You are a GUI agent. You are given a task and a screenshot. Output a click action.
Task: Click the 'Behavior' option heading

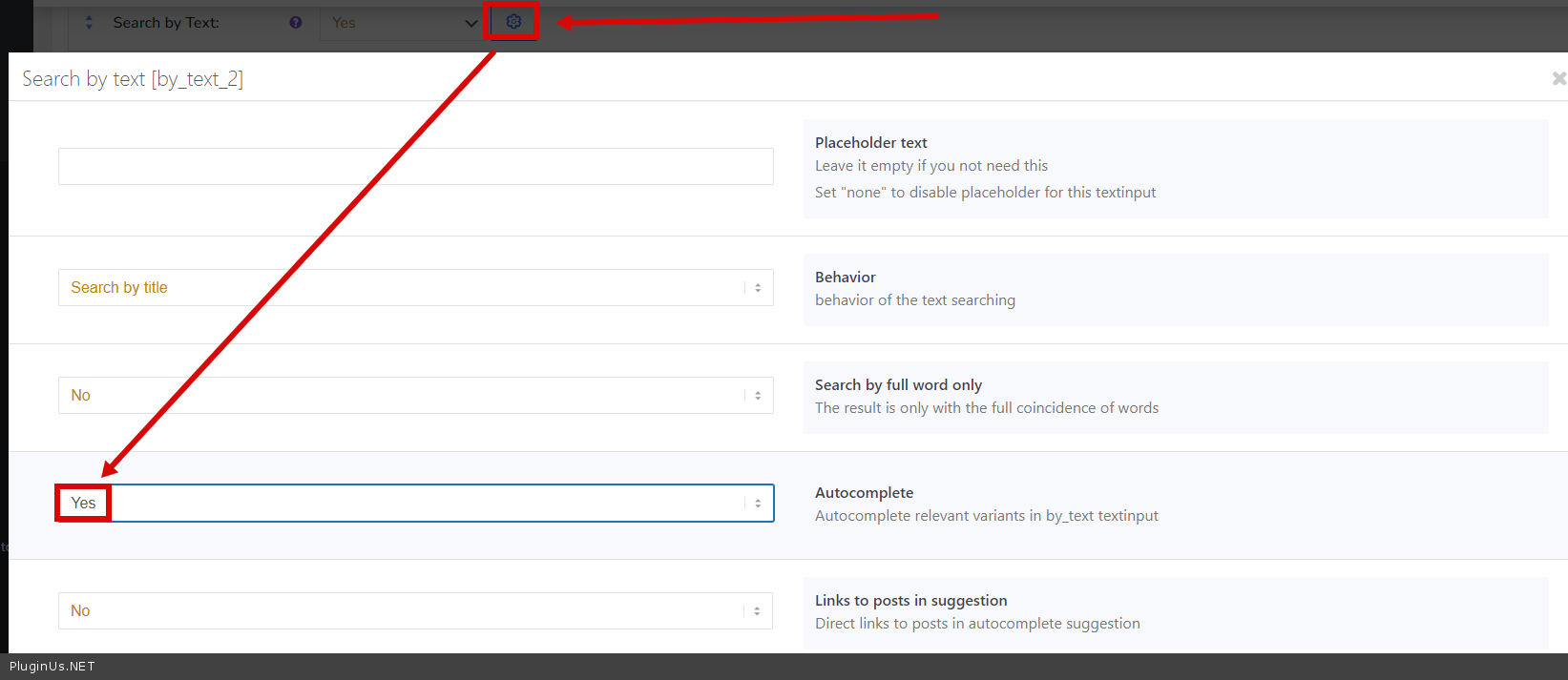coord(845,277)
